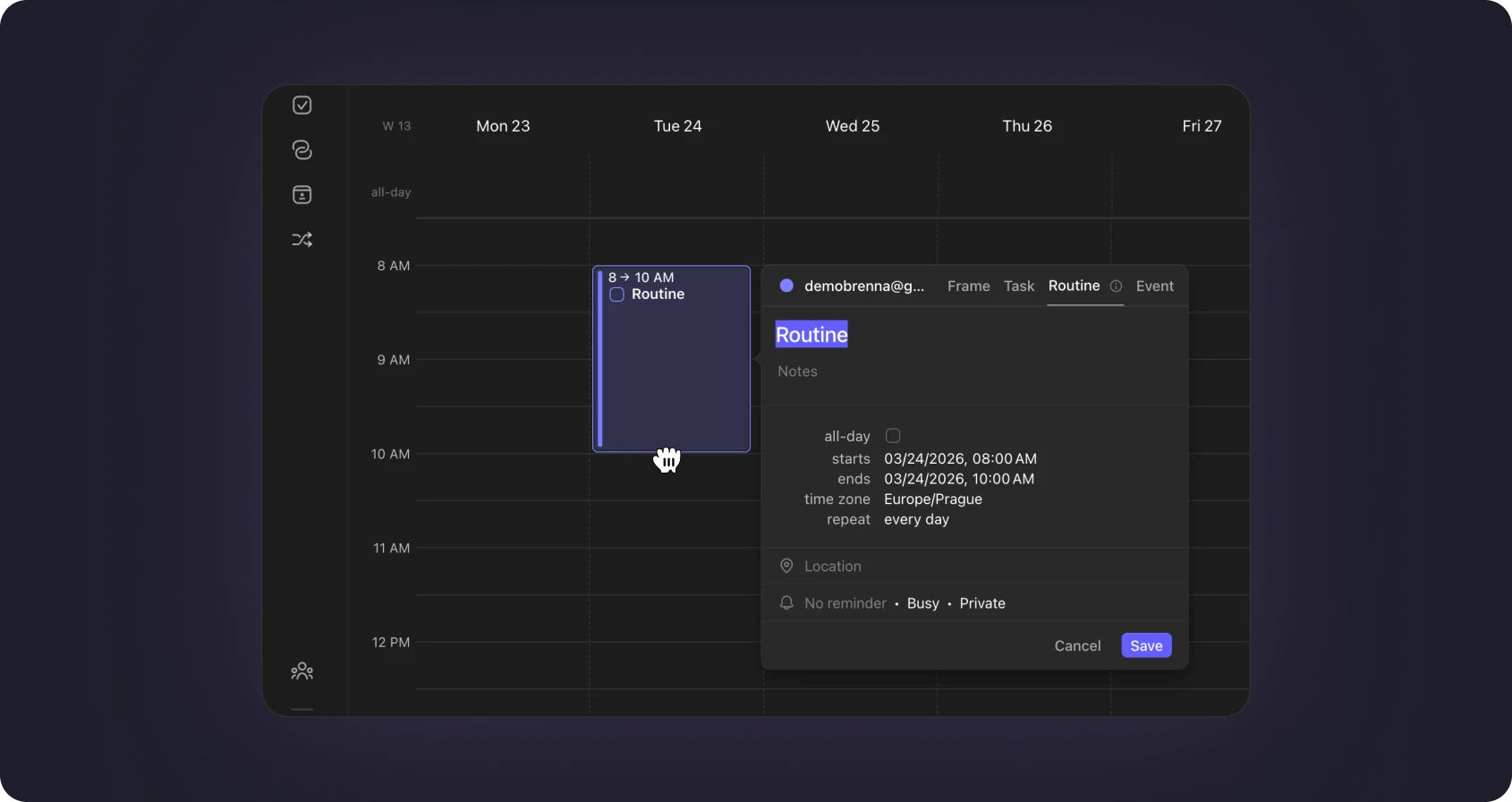Open the tasks checkmark icon in sidebar
Screen dimensions: 1512x802
point(302,106)
